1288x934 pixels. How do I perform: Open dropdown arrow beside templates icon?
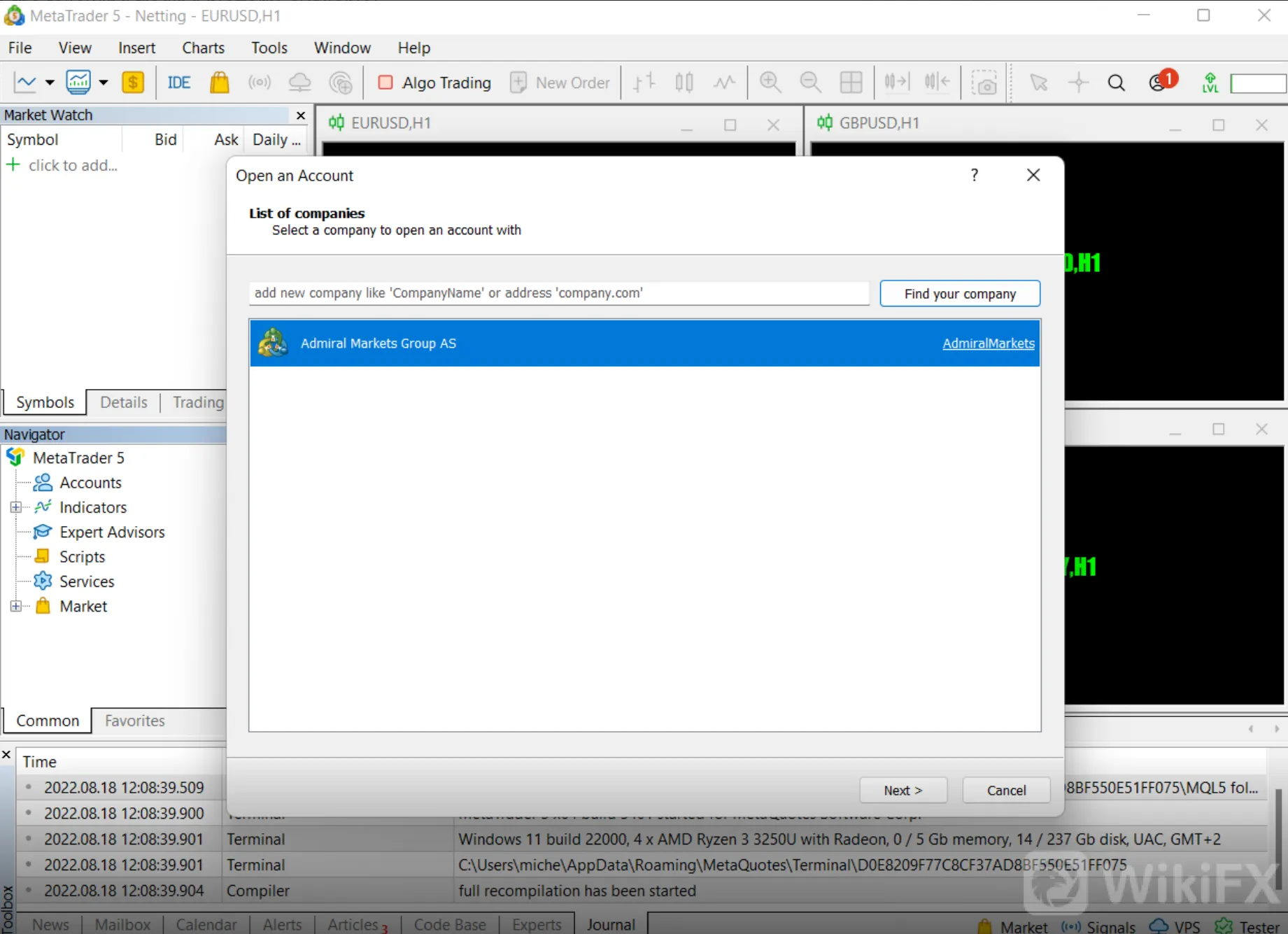coord(104,83)
